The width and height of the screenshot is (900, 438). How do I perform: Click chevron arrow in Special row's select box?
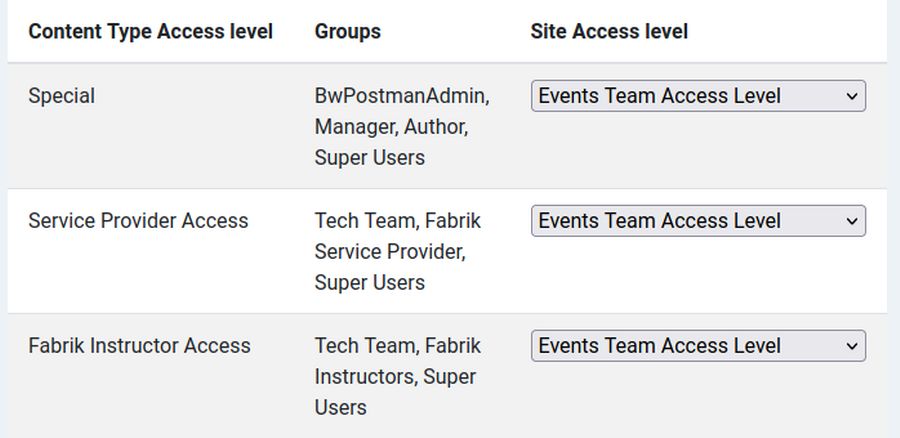click(x=852, y=96)
